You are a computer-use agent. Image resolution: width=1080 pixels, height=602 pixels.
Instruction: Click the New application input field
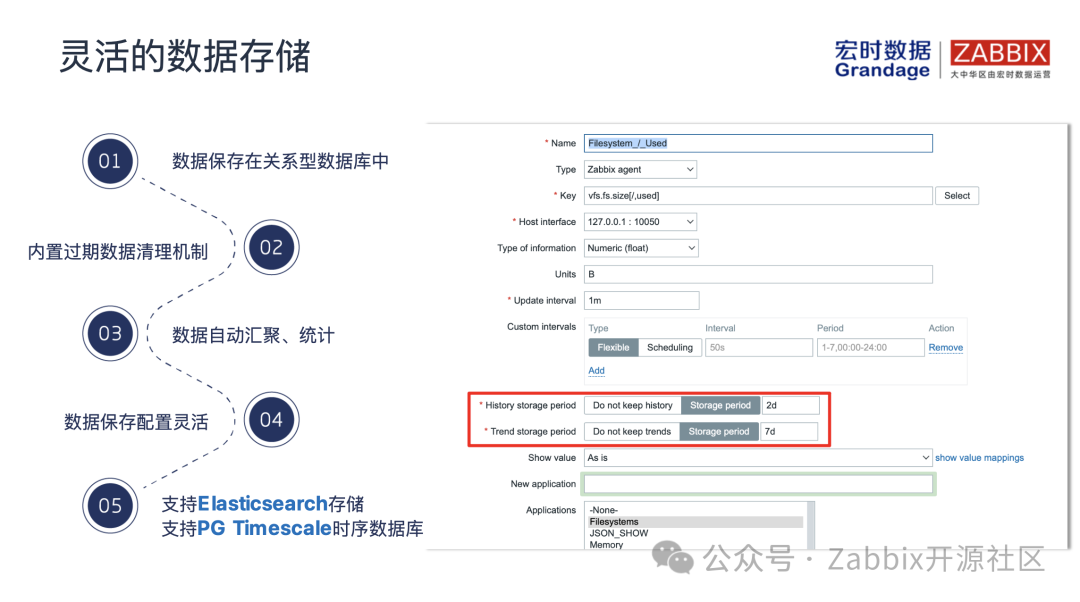[x=758, y=484]
